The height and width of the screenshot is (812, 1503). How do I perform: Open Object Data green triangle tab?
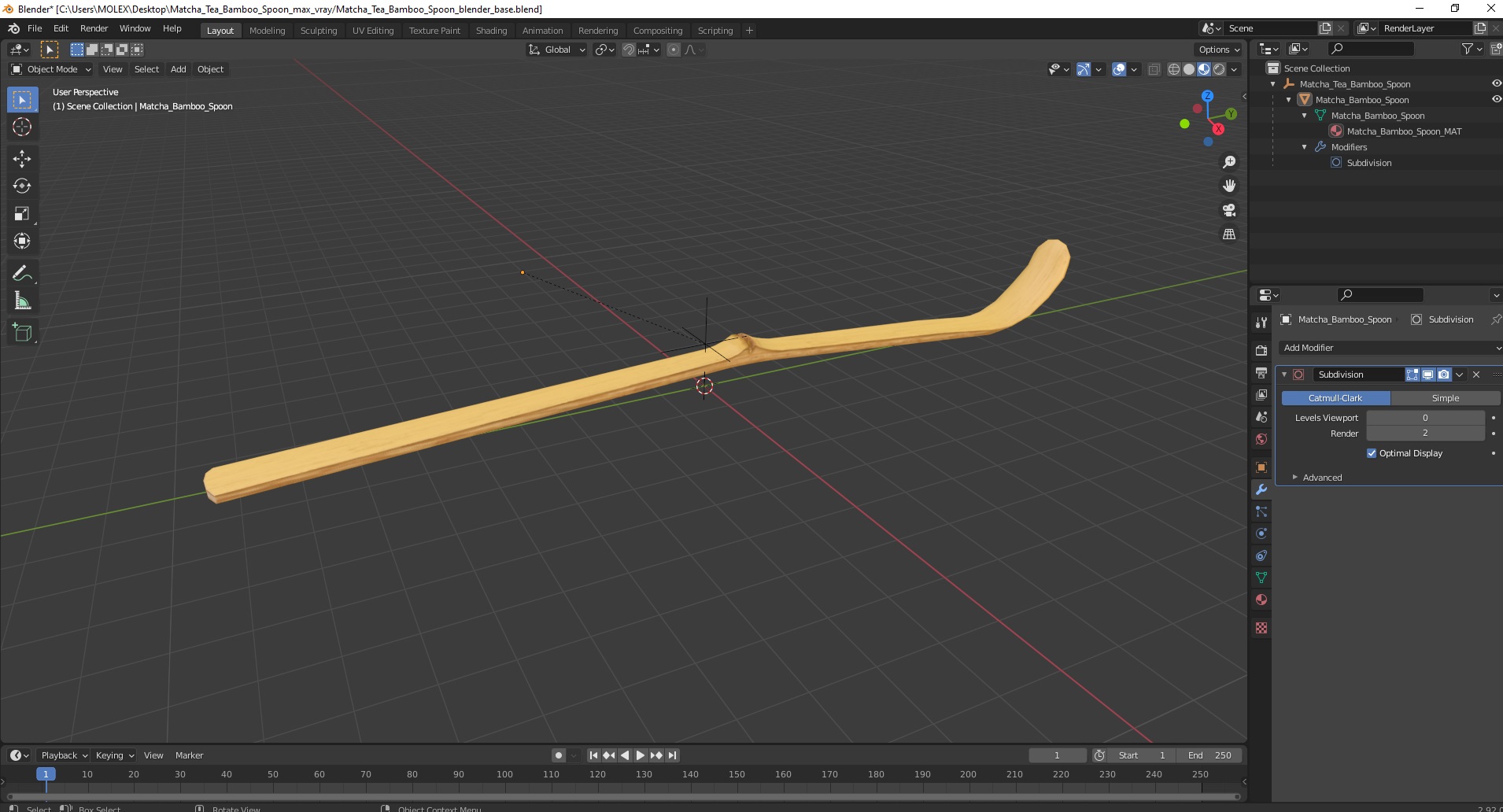pos(1261,578)
